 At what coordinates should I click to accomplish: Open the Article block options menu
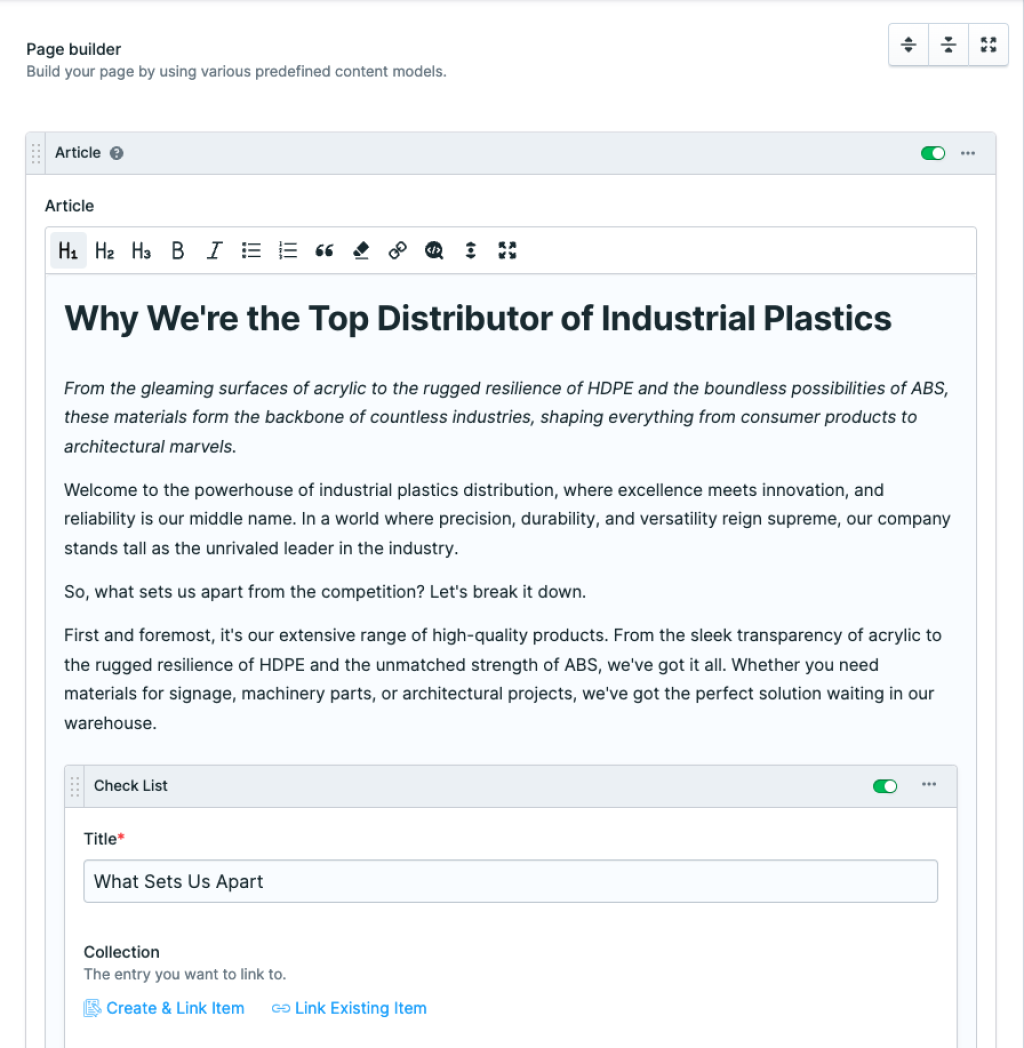967,153
